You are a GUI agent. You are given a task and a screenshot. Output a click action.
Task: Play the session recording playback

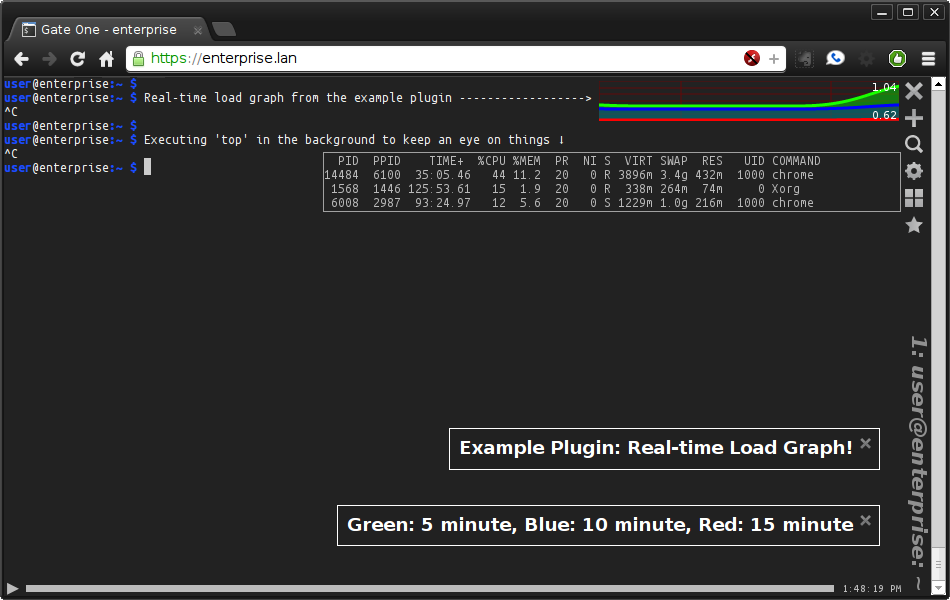12,588
